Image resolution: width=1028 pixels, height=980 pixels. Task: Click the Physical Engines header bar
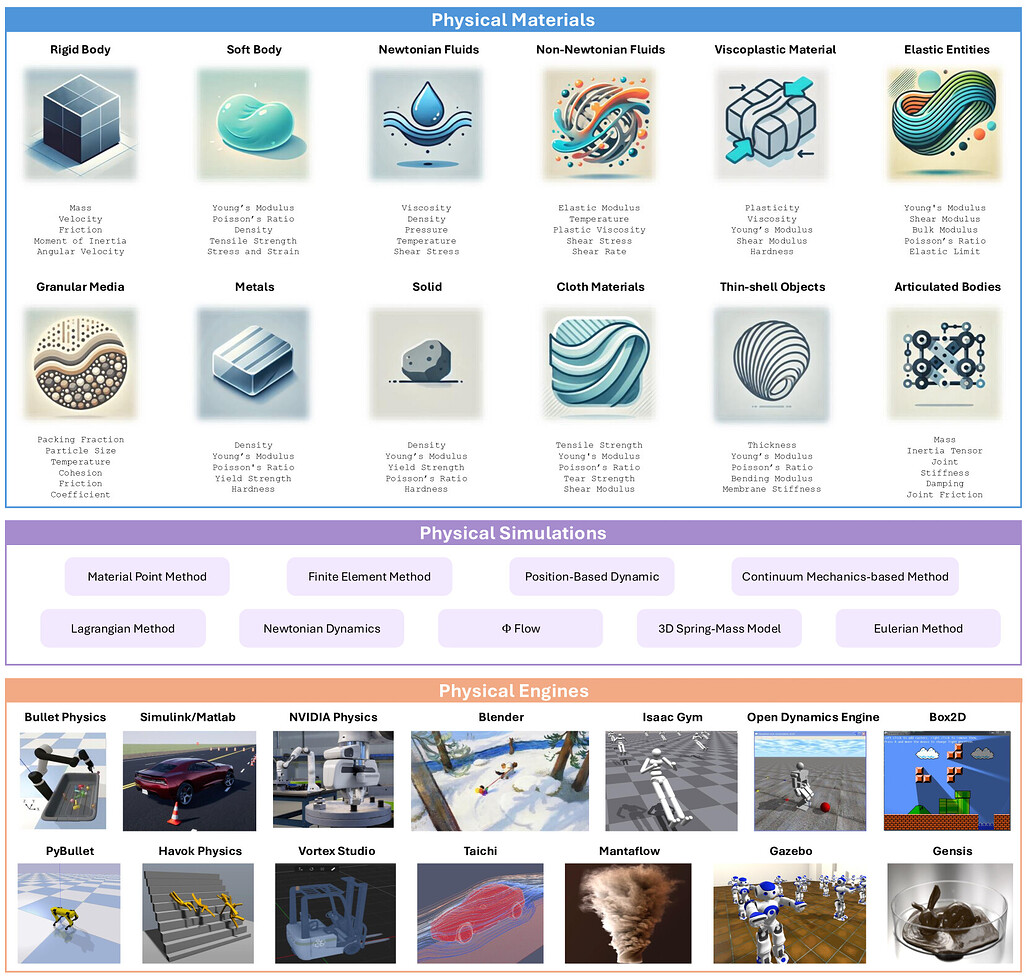(513, 691)
